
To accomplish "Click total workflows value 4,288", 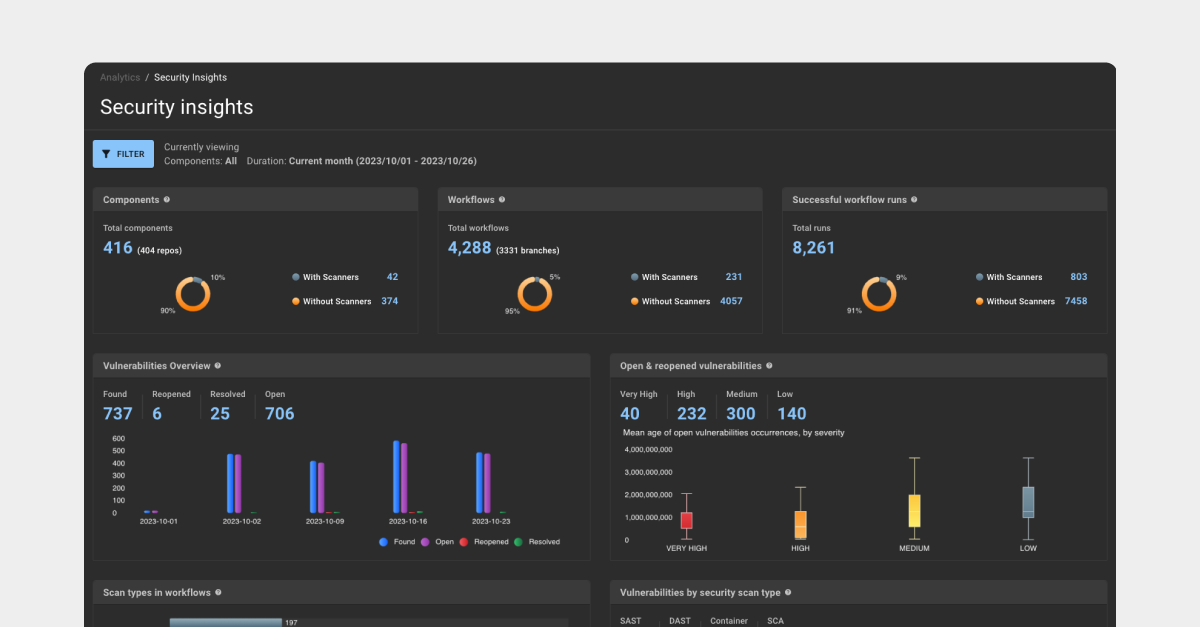I will point(469,247).
